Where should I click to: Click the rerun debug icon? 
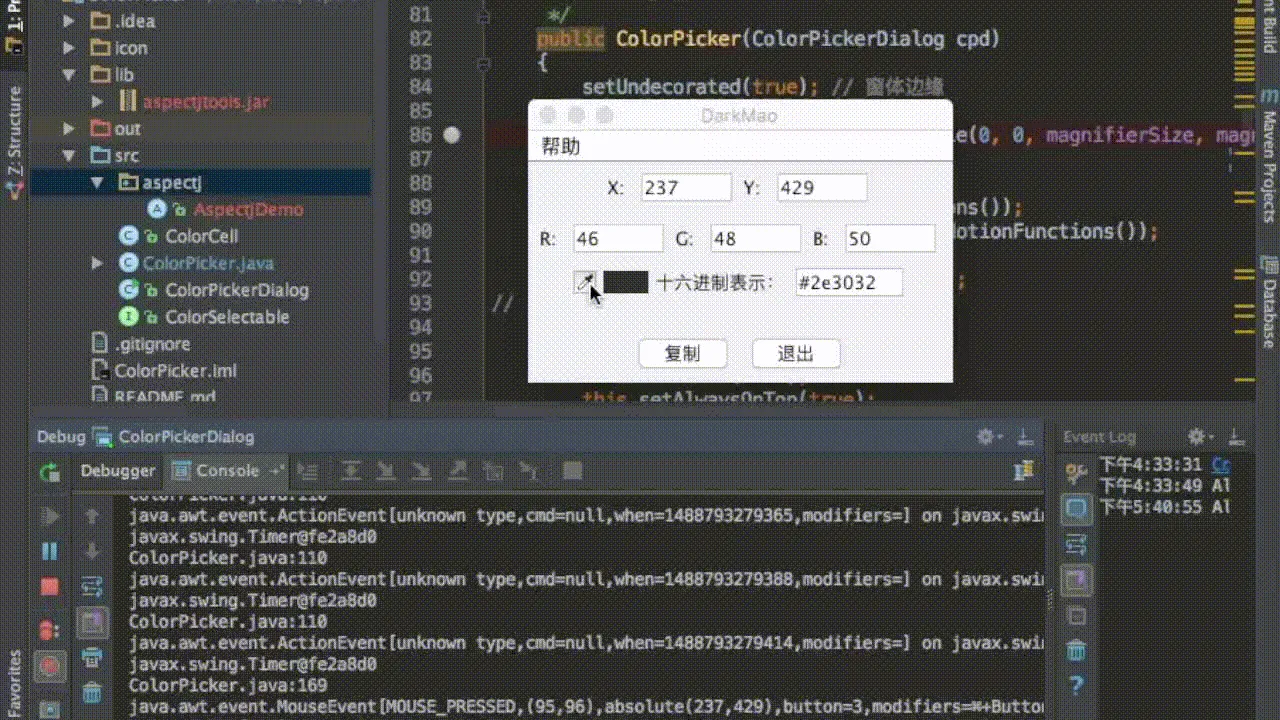[49, 472]
